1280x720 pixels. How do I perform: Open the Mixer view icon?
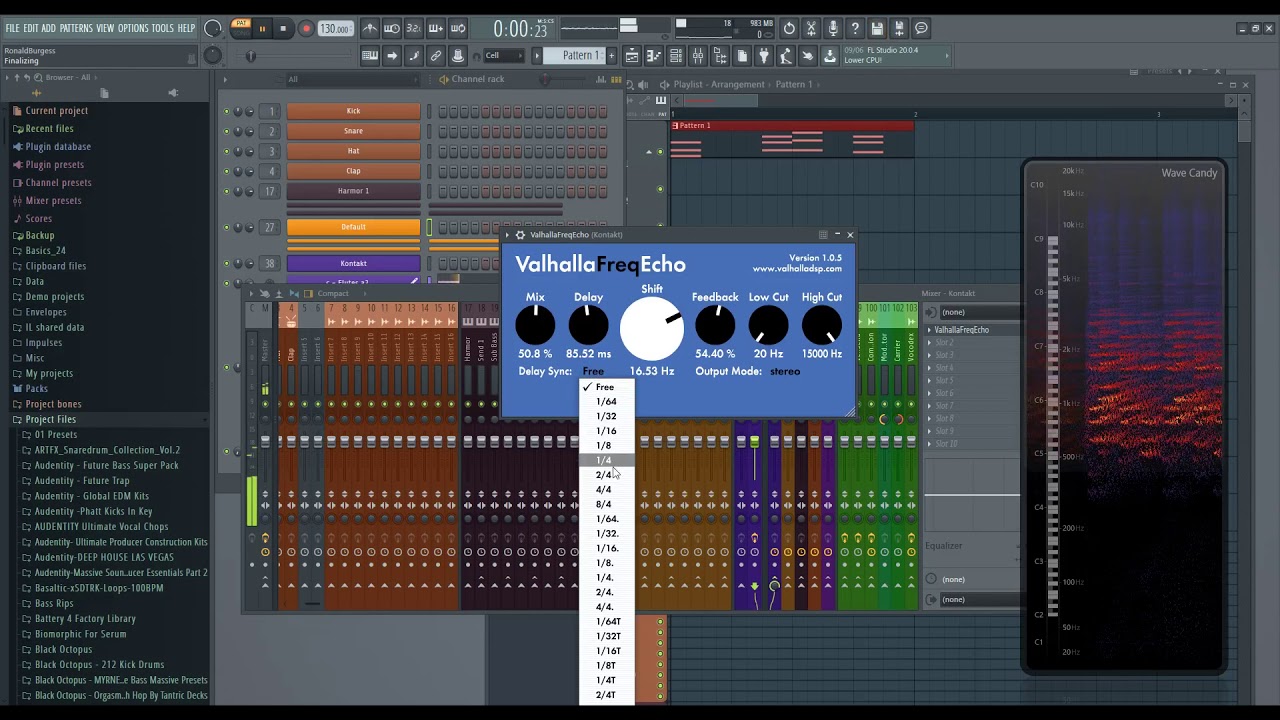[x=698, y=56]
